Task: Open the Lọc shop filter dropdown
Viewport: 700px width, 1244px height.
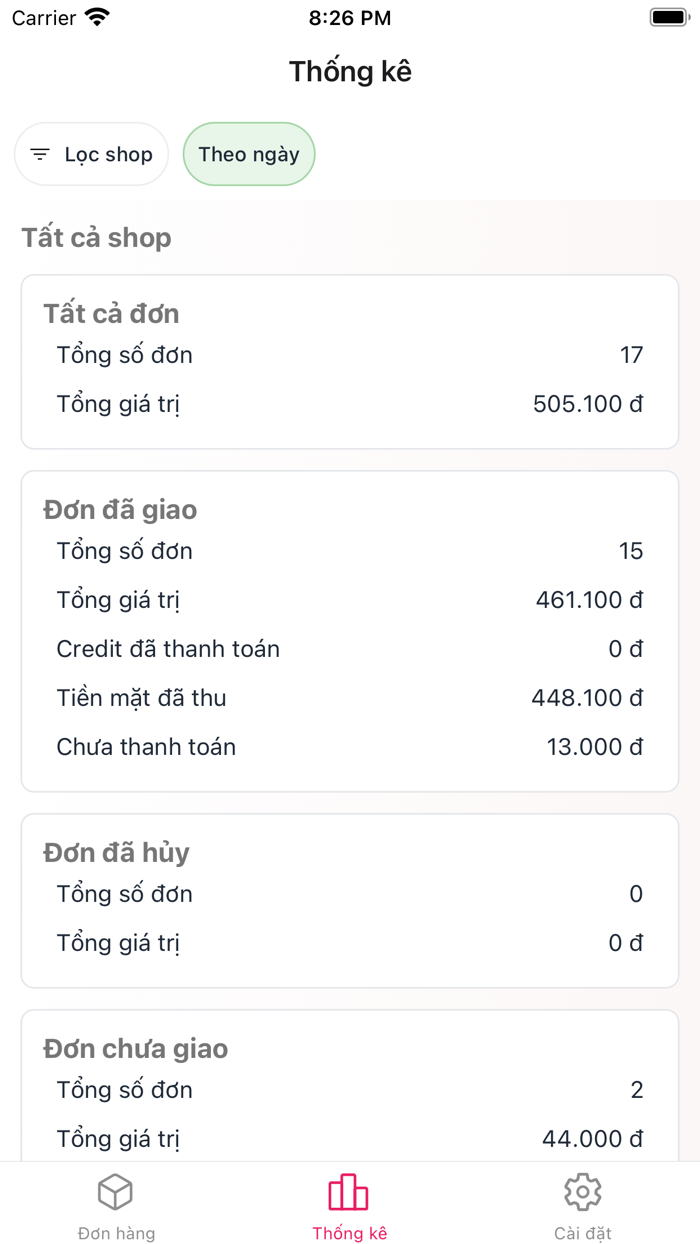Action: point(92,154)
